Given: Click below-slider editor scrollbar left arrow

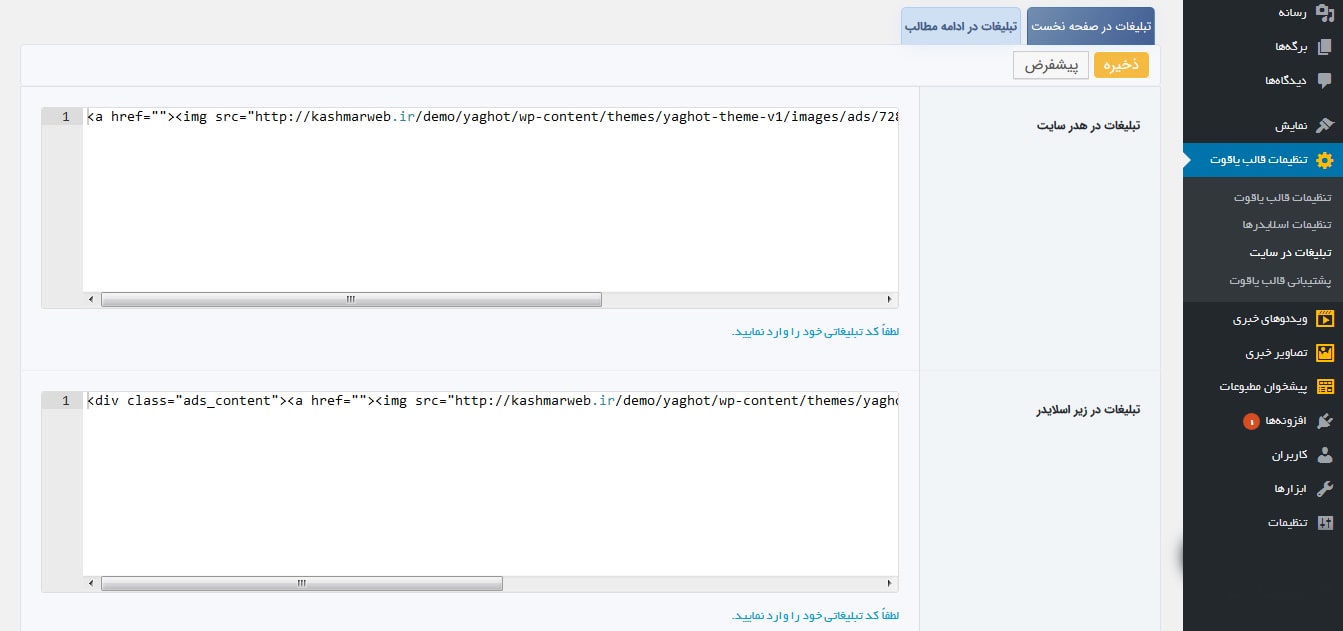Looking at the screenshot, I should (x=91, y=584).
